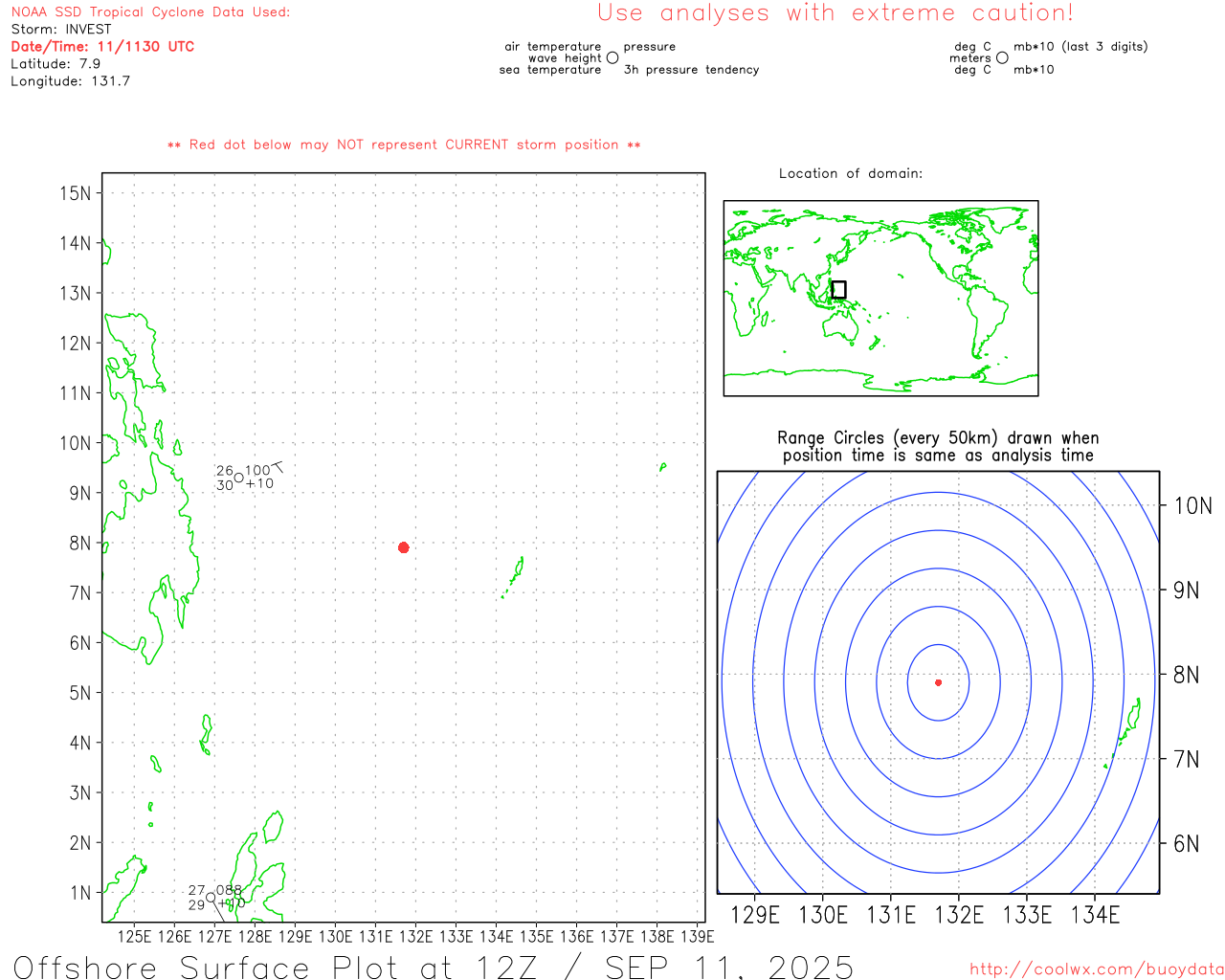Click the 'air temperature' legend label
This screenshot has width=1225, height=980.
coord(553,46)
